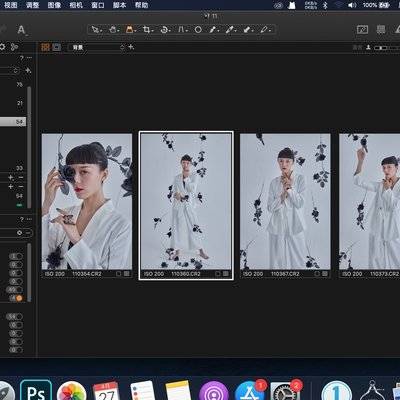This screenshot has width=400, height=400.
Task: Select the highlighted row with value 54
Action: pos(13,122)
